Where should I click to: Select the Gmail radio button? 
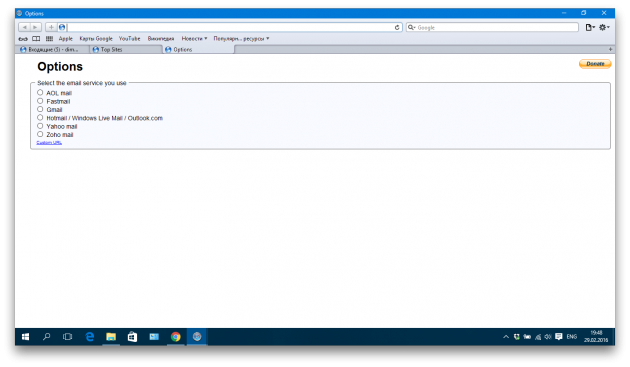click(x=40, y=109)
